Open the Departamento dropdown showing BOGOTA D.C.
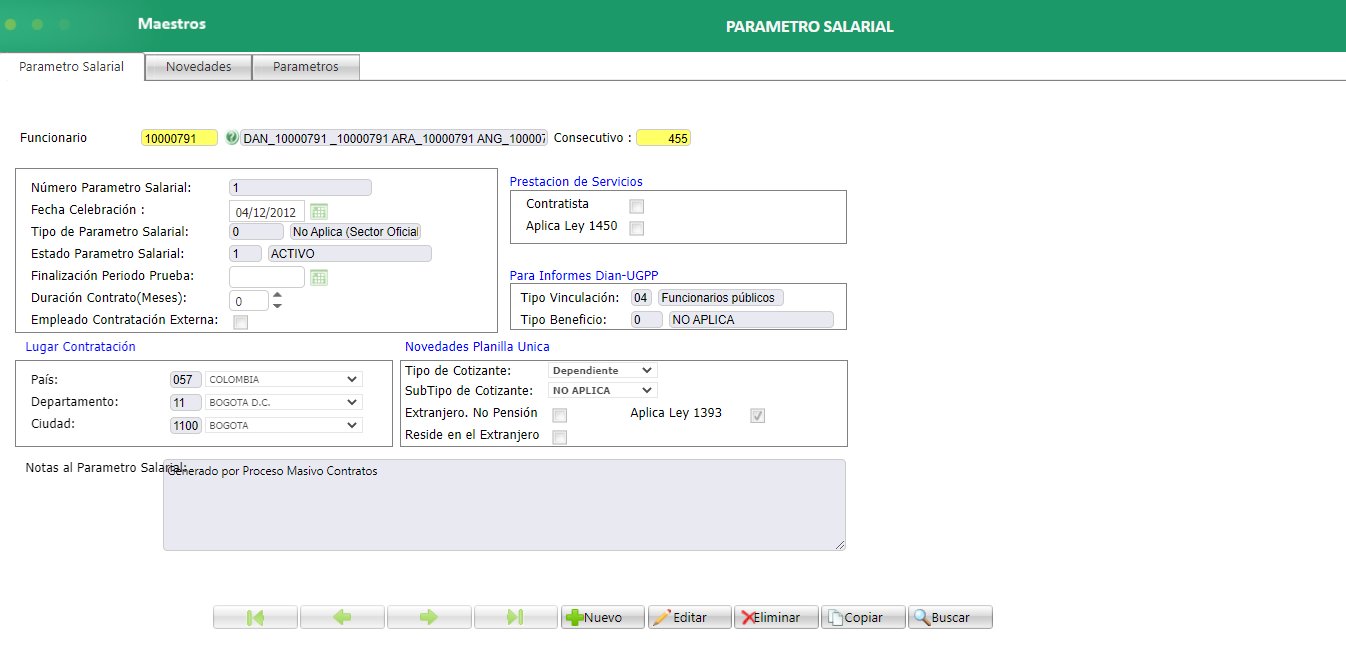Image resolution: width=1346 pixels, height=659 pixels. point(283,402)
